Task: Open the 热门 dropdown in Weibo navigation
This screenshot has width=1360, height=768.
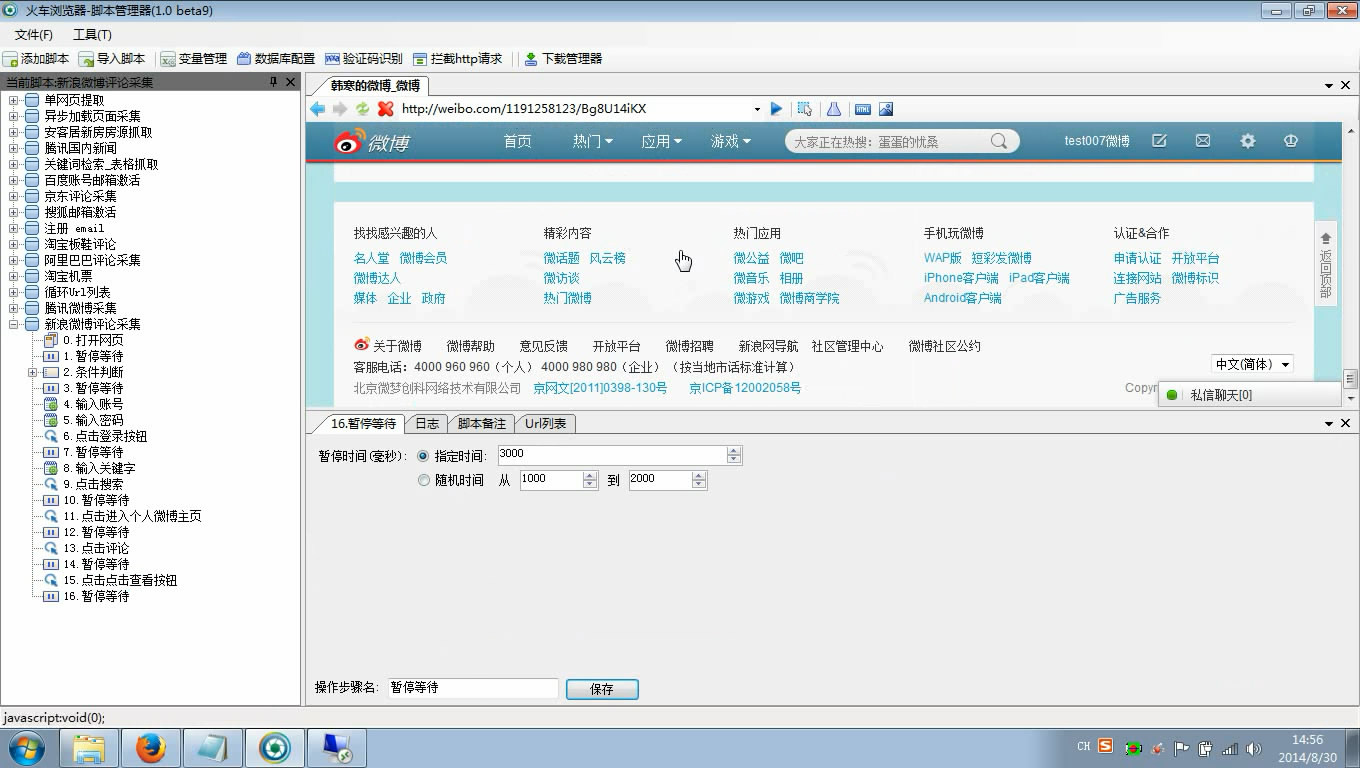Action: coord(592,142)
